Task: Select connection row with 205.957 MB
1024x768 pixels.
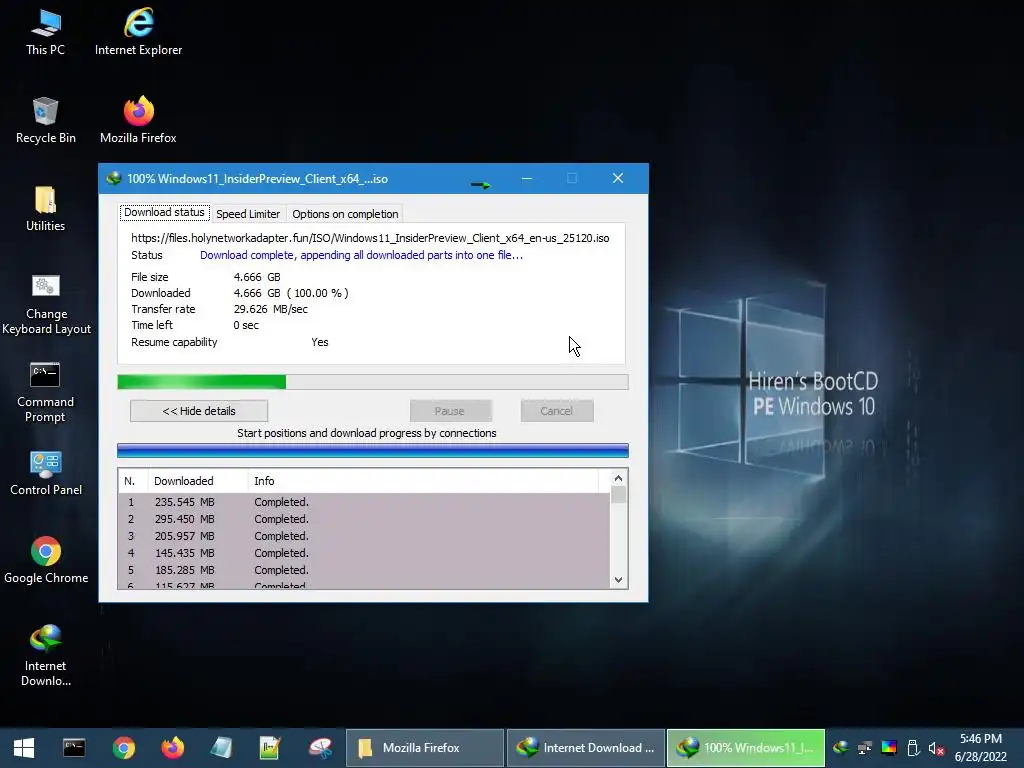Action: click(364, 536)
